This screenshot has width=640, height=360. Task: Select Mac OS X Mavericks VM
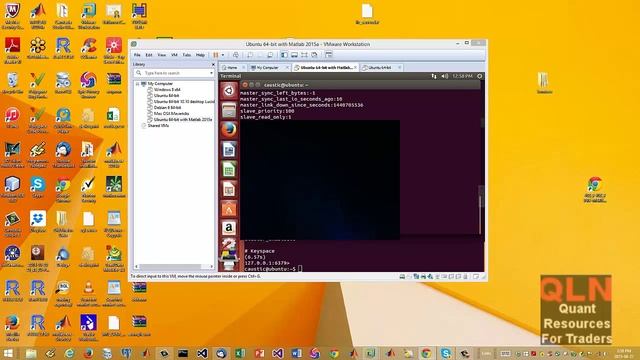coord(171,113)
